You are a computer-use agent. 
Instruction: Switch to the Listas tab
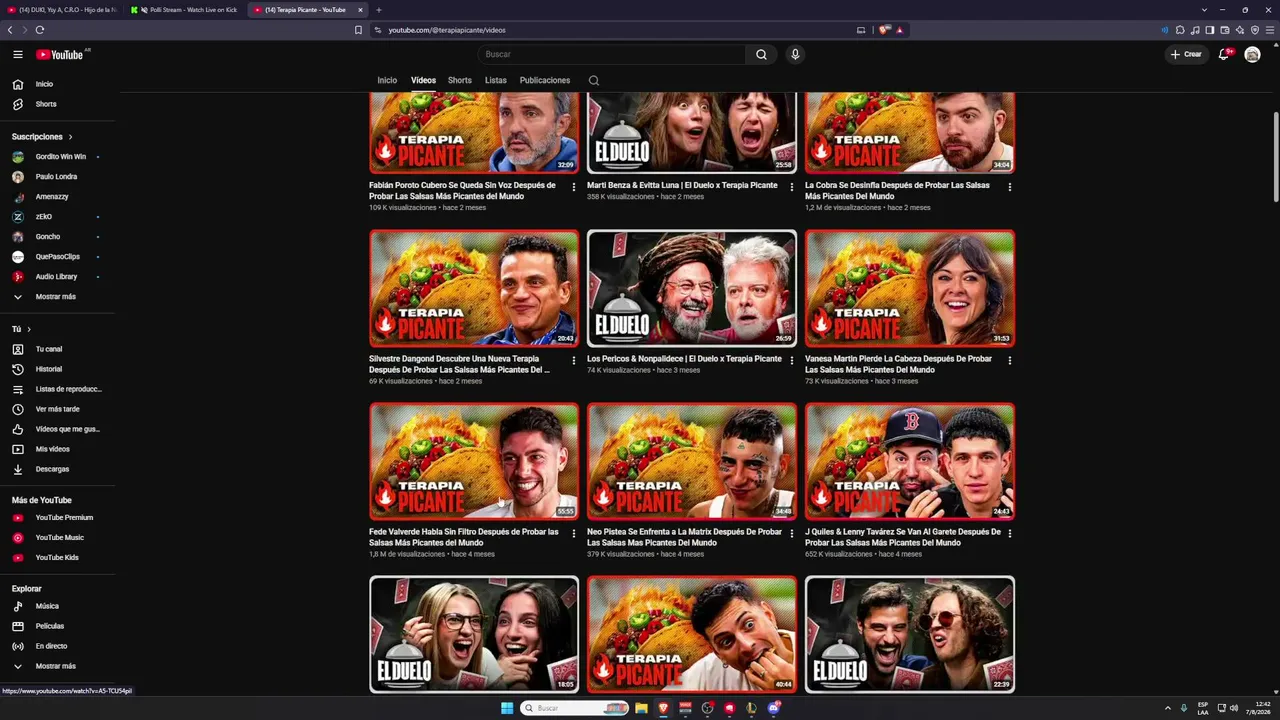point(496,80)
